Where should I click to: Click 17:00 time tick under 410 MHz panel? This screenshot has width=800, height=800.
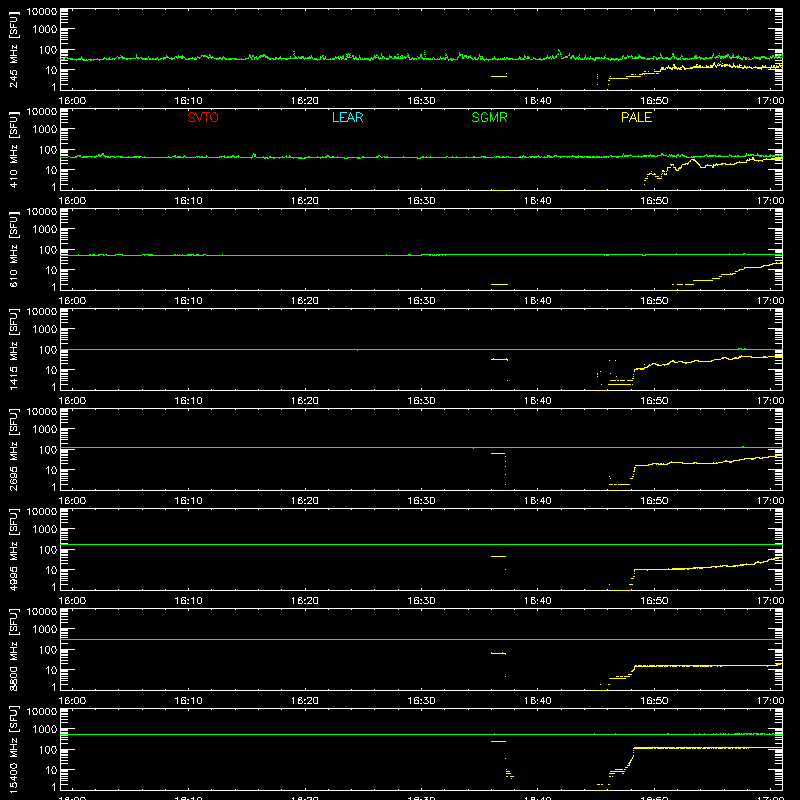[770, 201]
